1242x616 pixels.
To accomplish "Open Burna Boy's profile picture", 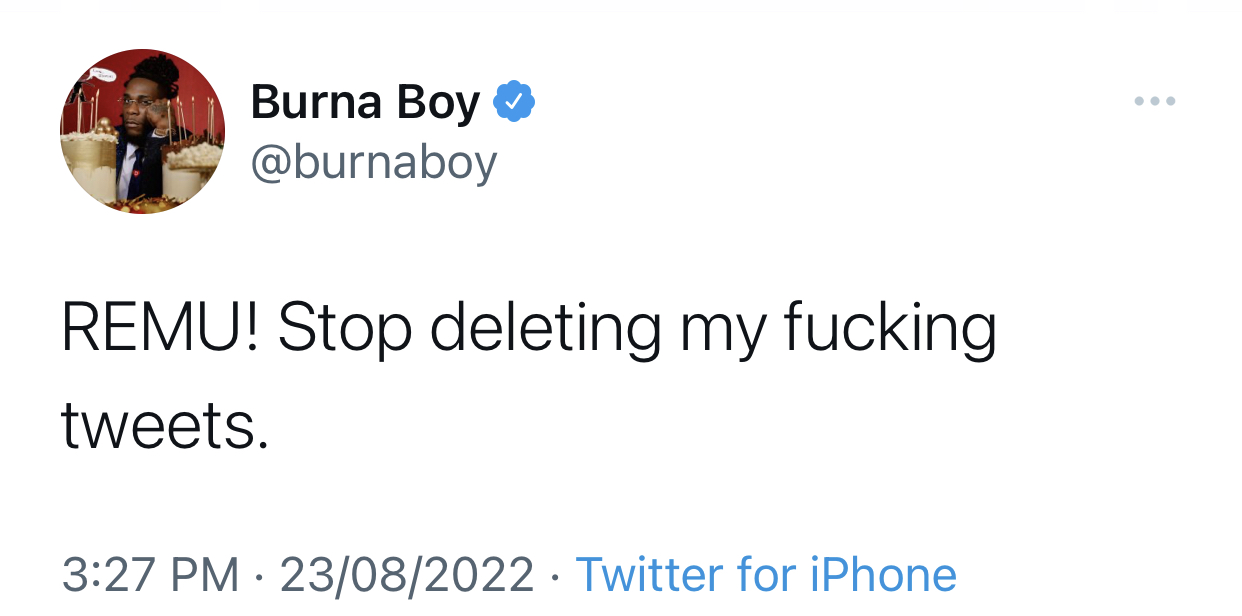I will click(143, 131).
